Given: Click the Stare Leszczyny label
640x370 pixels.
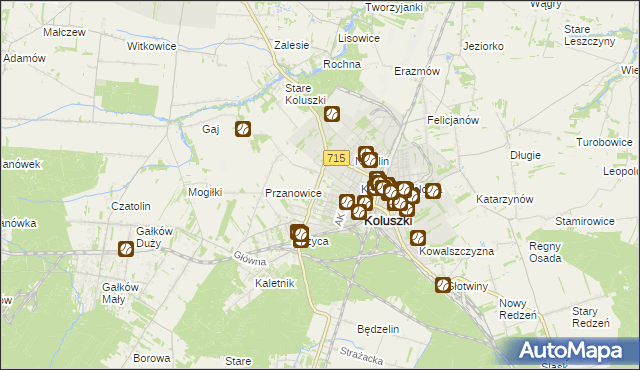Looking at the screenshot, I should click(589, 35).
